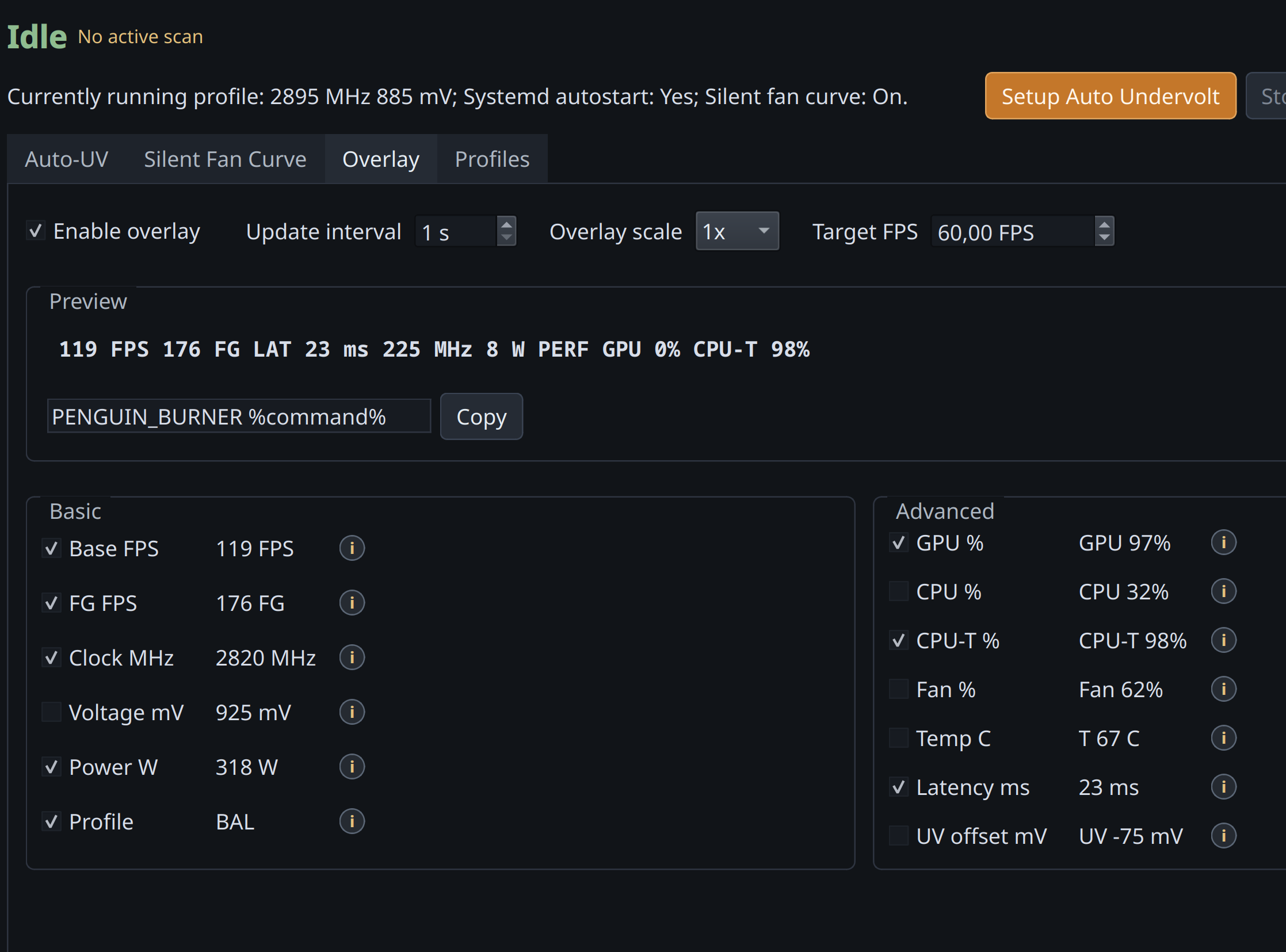This screenshot has width=1286, height=952.
Task: Open info icon for Fan %
Action: coord(1223,689)
